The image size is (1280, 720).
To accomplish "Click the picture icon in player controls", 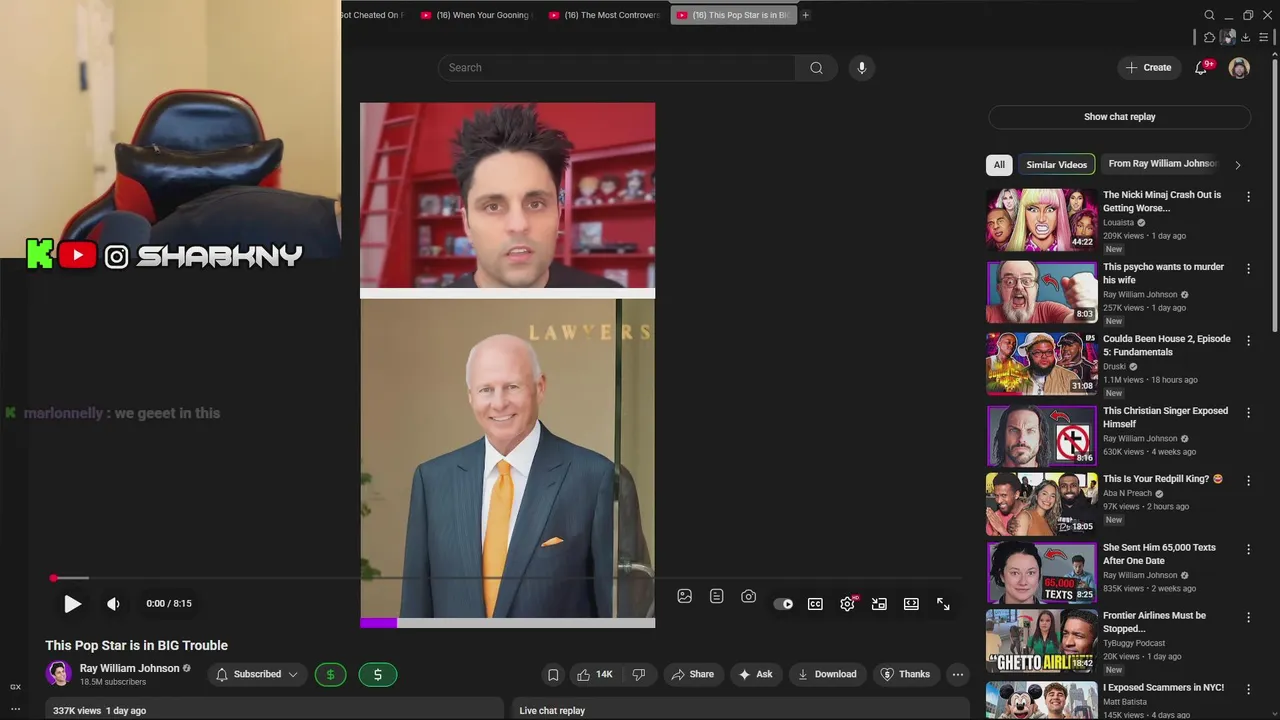I will click(684, 596).
